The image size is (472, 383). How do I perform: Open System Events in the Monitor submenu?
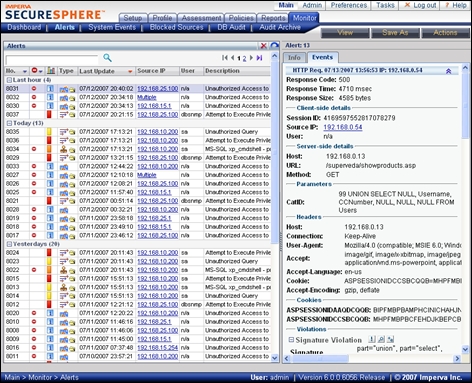(112, 27)
